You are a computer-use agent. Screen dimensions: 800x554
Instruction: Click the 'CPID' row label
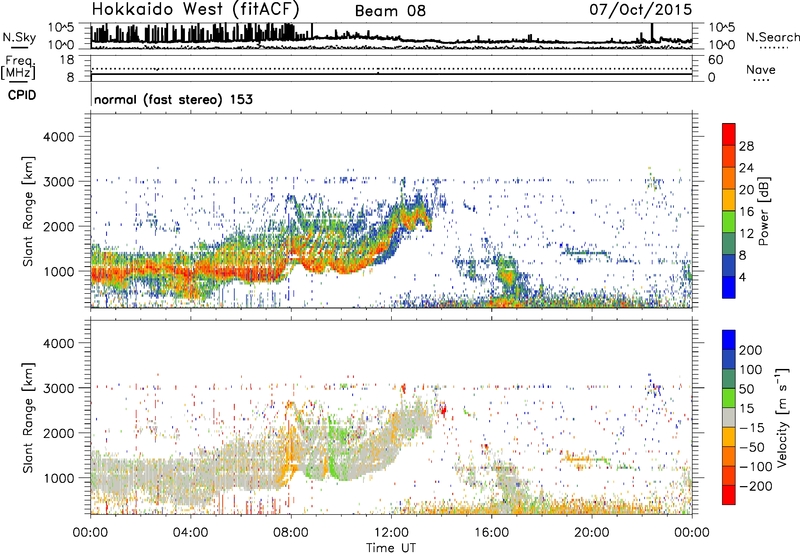pyautogui.click(x=22, y=95)
